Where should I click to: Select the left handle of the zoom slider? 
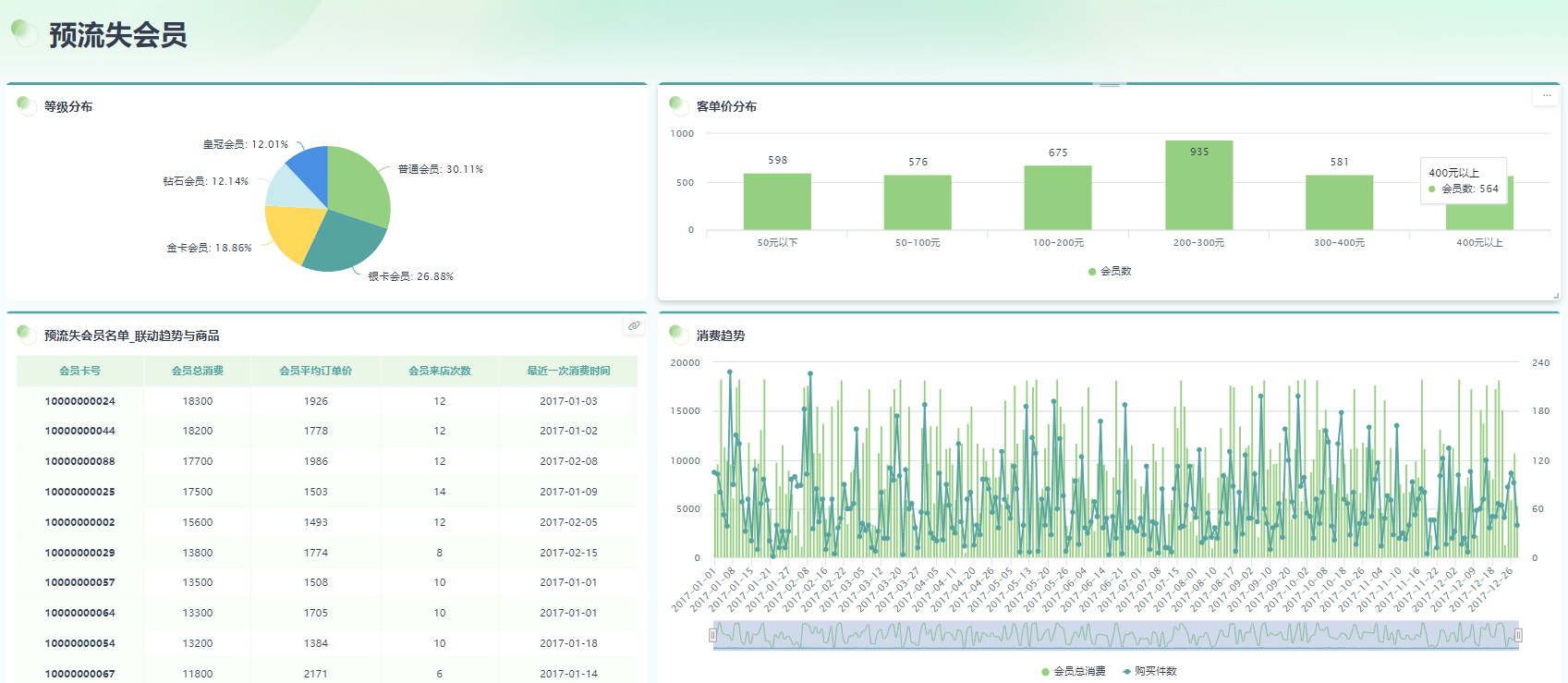click(x=712, y=635)
